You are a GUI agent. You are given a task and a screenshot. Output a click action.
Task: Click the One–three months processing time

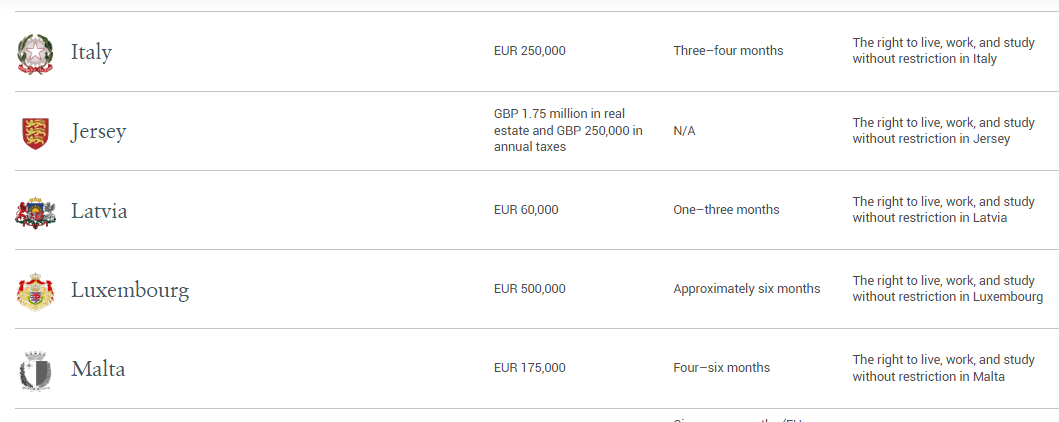[x=726, y=210]
